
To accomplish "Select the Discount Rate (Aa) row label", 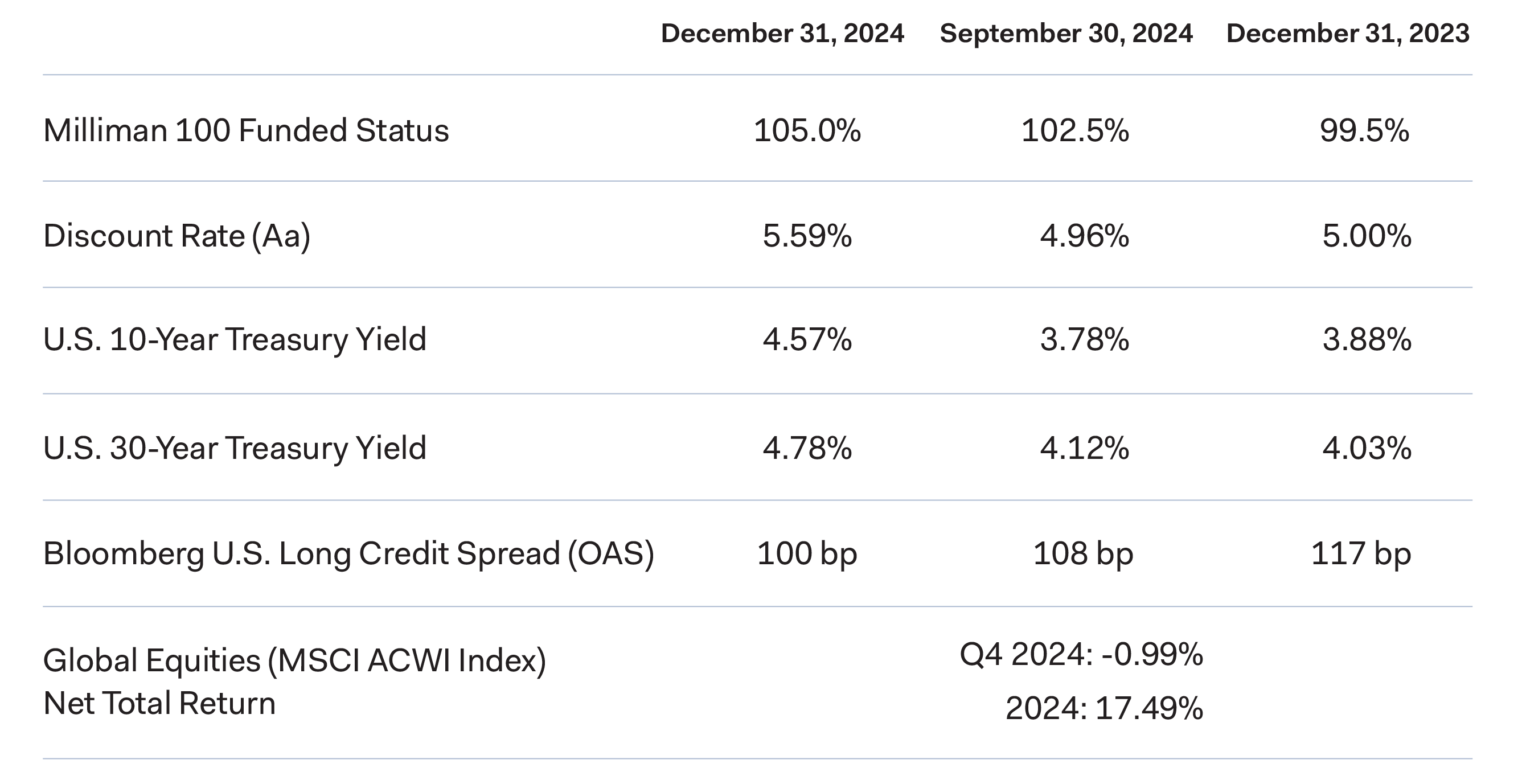I will tap(177, 236).
